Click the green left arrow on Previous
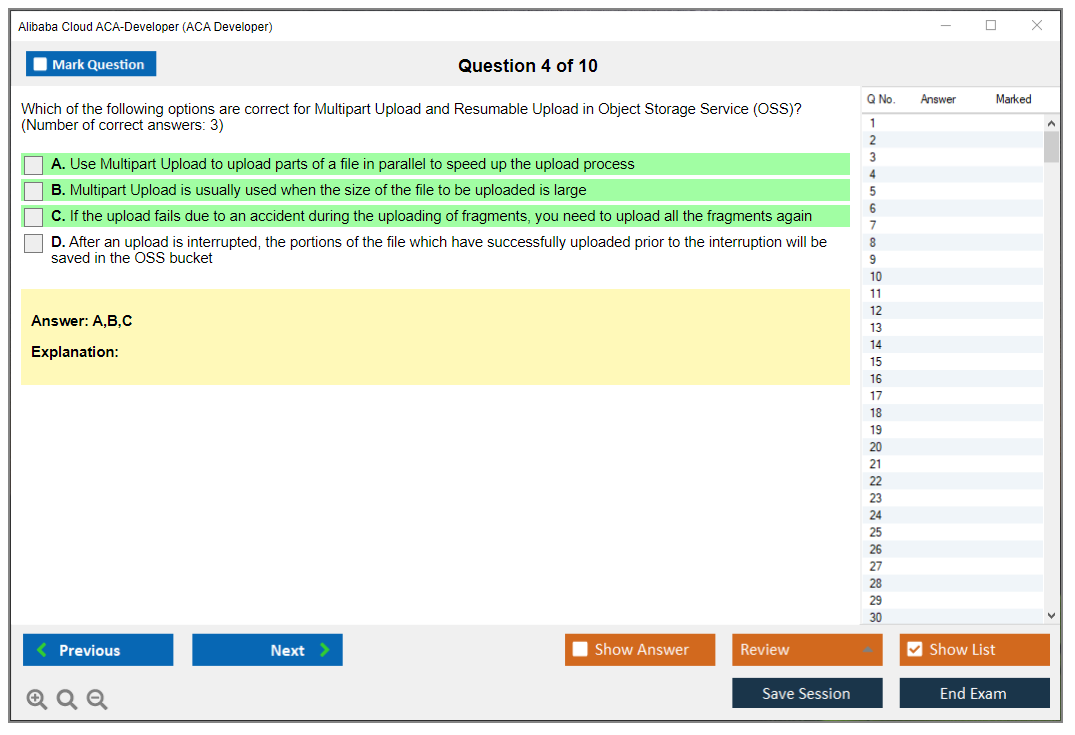1075x735 pixels. [x=42, y=650]
